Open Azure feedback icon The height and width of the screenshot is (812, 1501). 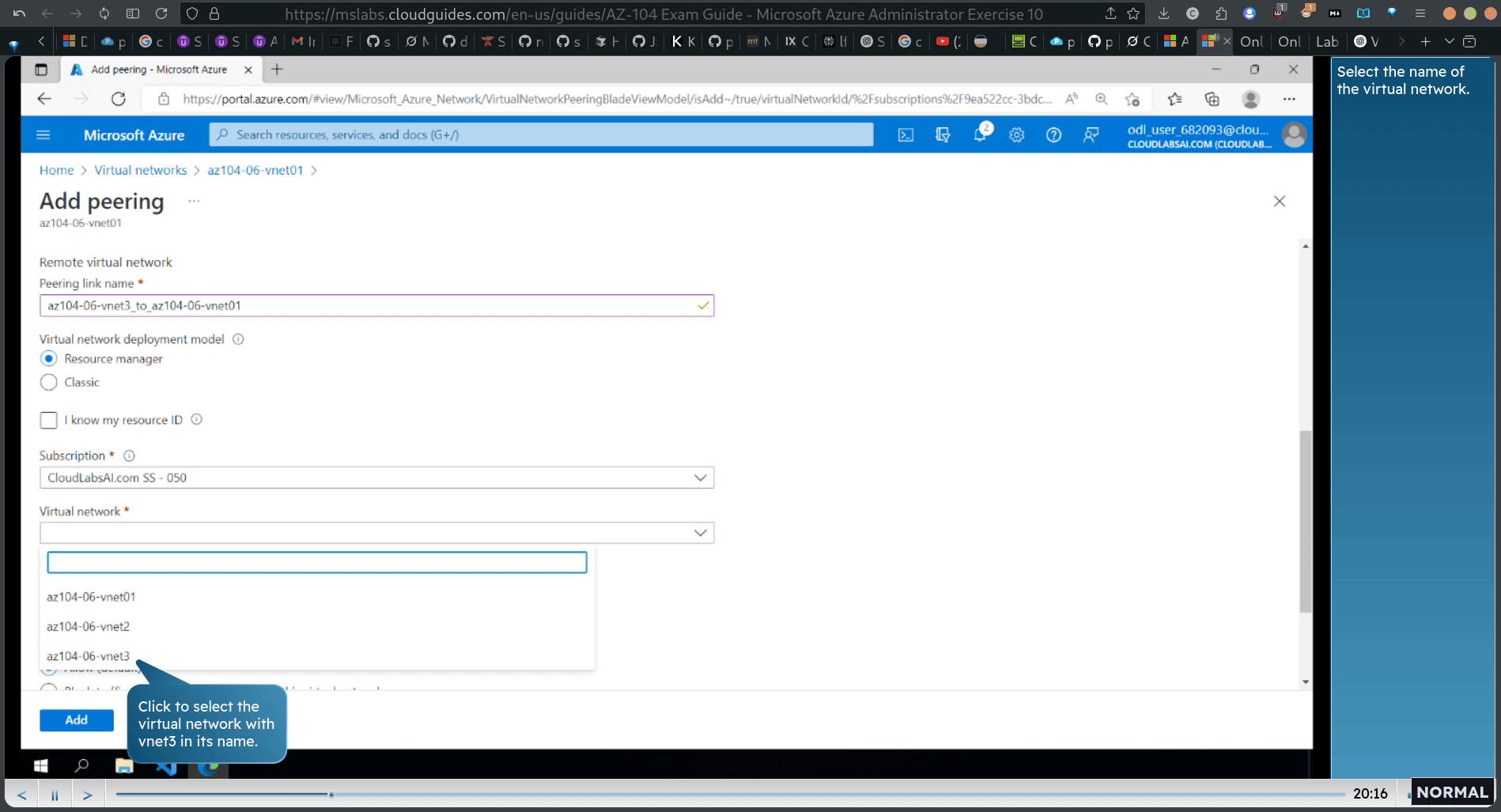click(1091, 135)
